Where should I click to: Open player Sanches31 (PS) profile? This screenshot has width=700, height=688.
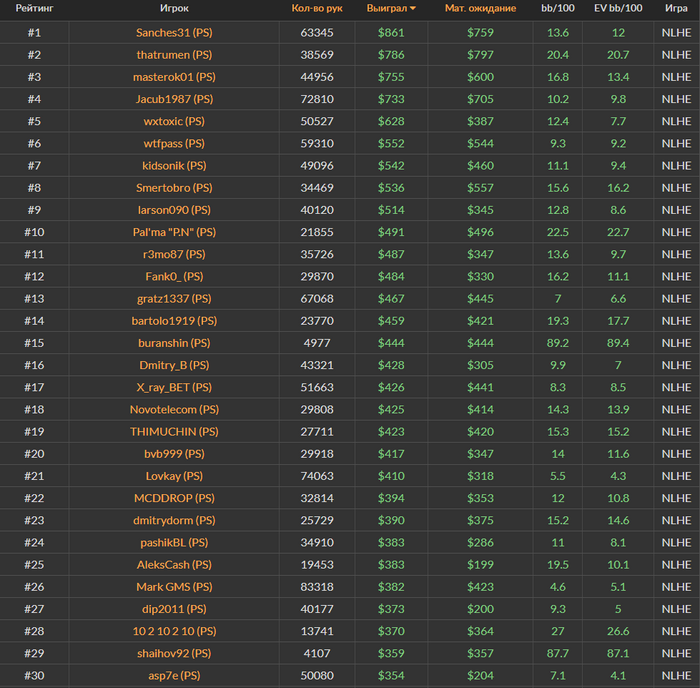pos(174,33)
